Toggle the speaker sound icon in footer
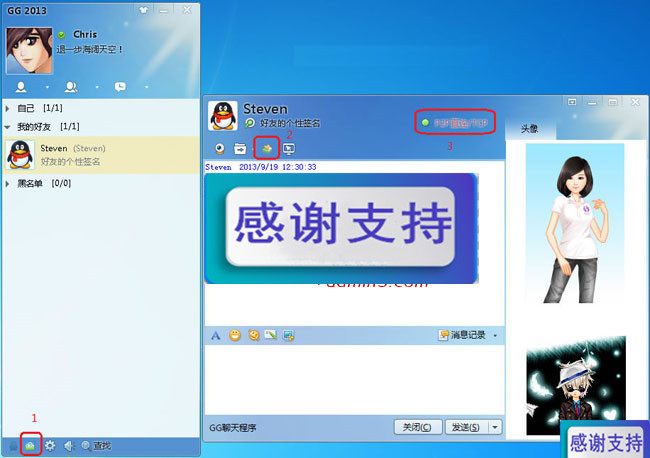The width and height of the screenshot is (650, 458). tap(69, 446)
